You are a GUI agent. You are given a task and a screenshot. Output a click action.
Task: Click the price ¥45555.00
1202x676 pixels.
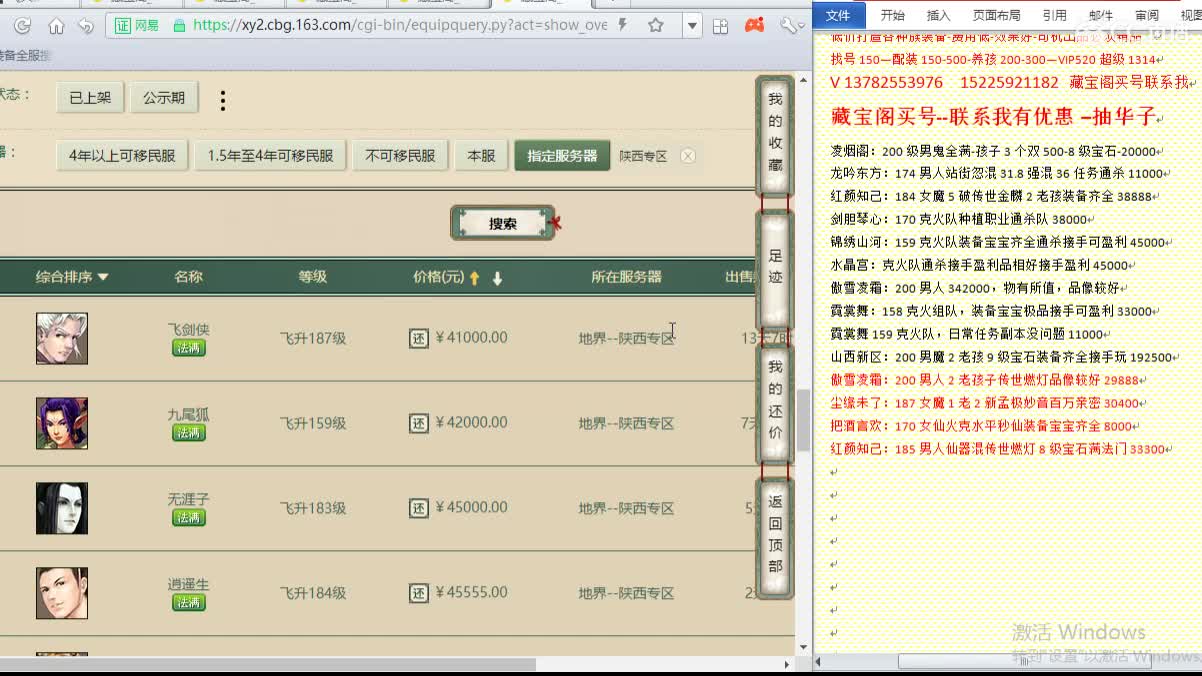tap(471, 593)
